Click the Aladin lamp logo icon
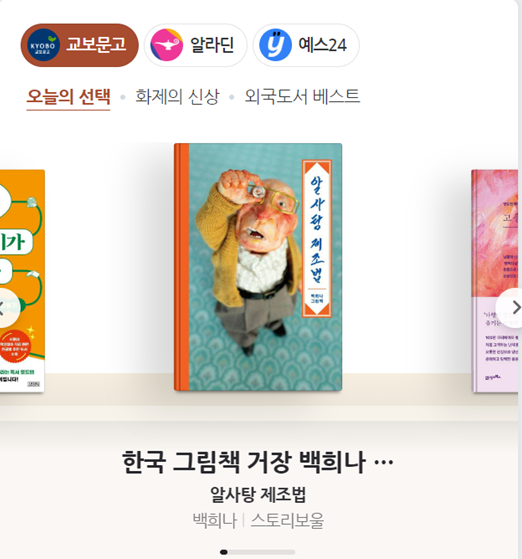 (x=167, y=45)
